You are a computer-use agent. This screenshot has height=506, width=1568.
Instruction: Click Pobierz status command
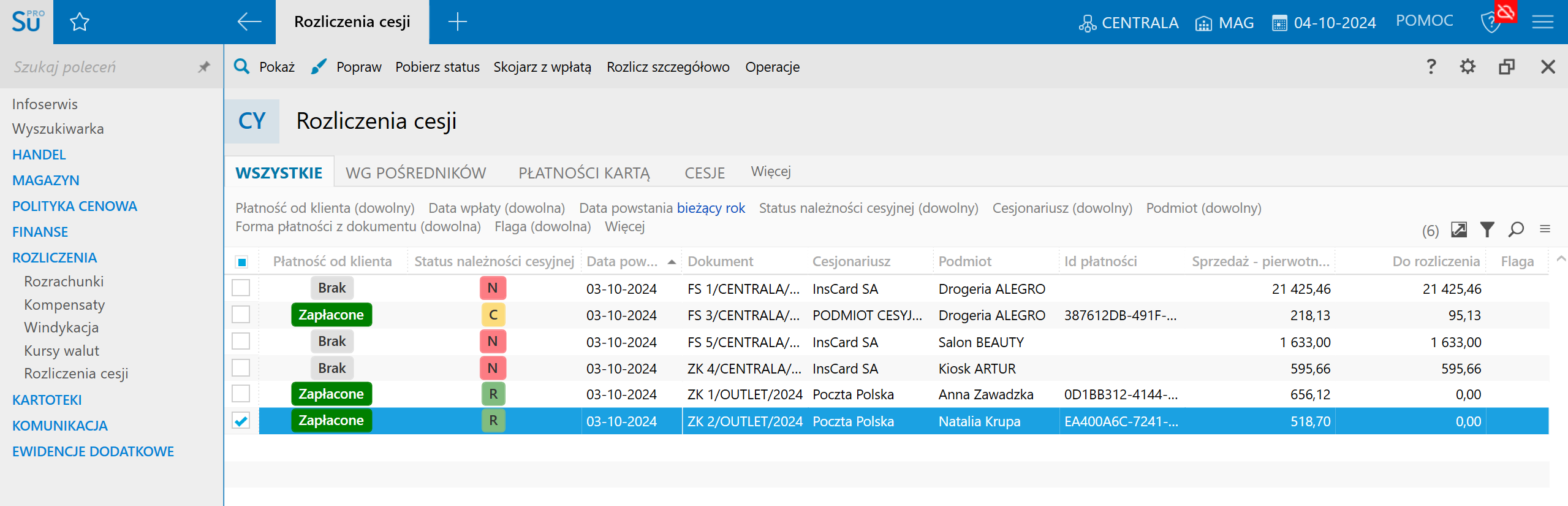(437, 67)
